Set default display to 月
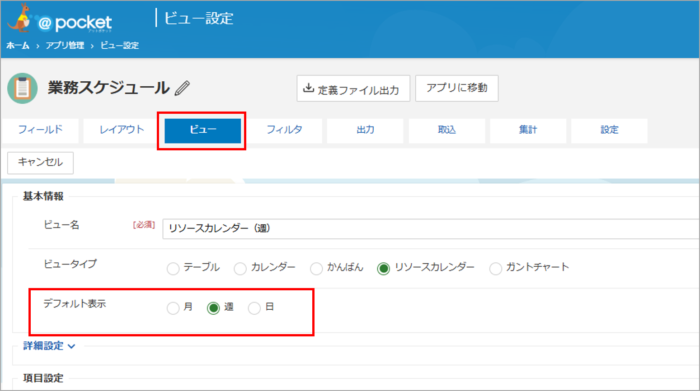 (173, 308)
